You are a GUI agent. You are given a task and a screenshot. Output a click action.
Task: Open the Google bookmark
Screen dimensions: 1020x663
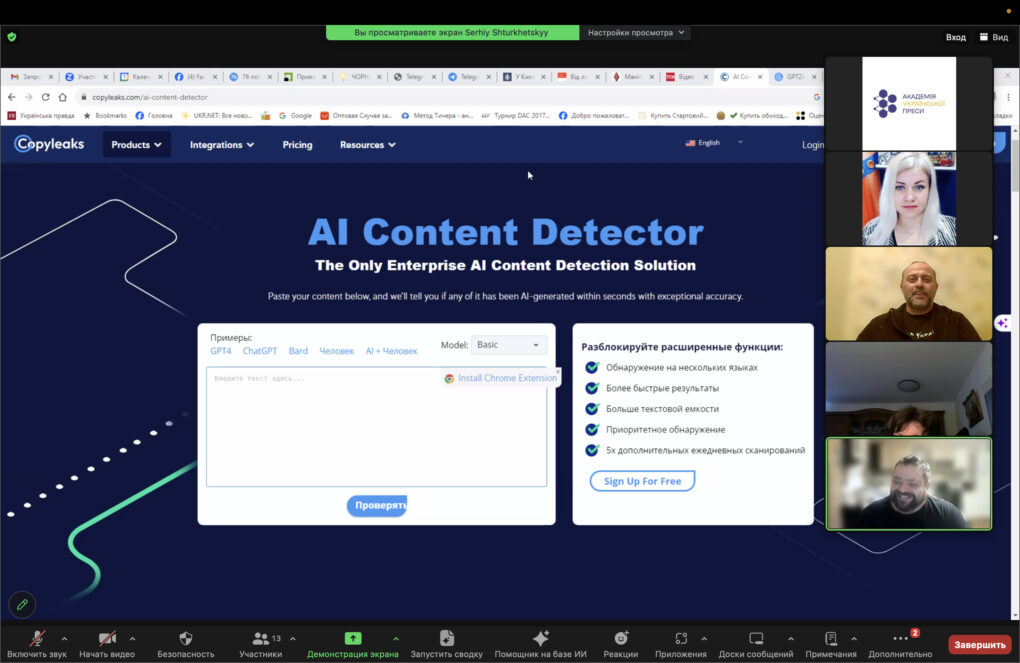coord(295,116)
